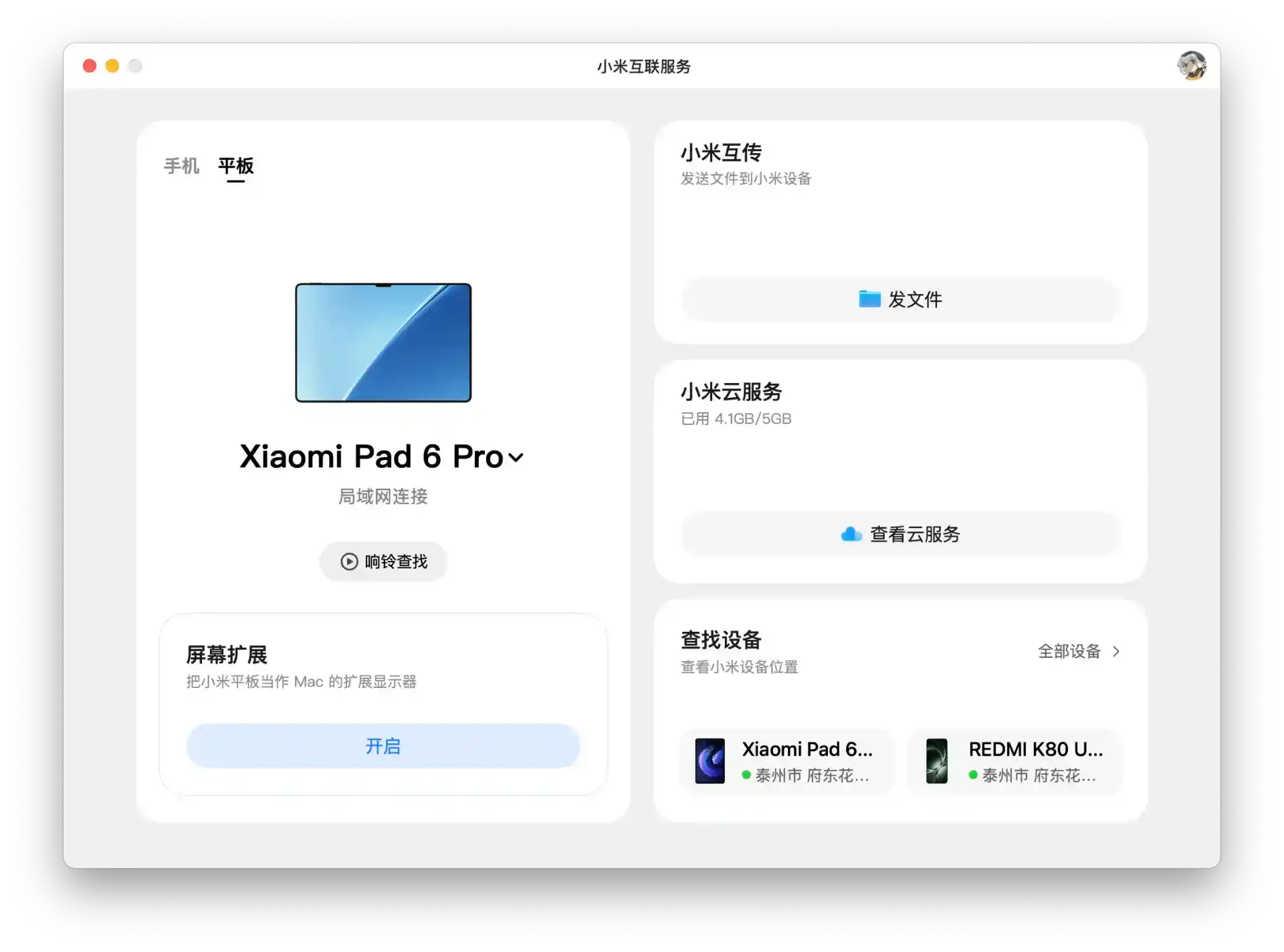Switch to the 平板 tab
The height and width of the screenshot is (952, 1284).
click(236, 166)
